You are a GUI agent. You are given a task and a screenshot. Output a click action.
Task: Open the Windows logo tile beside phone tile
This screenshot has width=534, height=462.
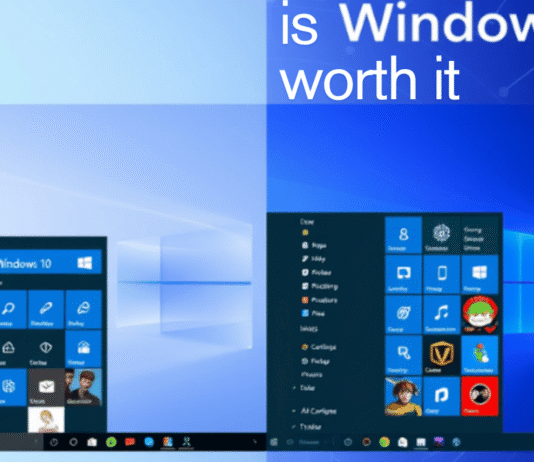[480, 274]
